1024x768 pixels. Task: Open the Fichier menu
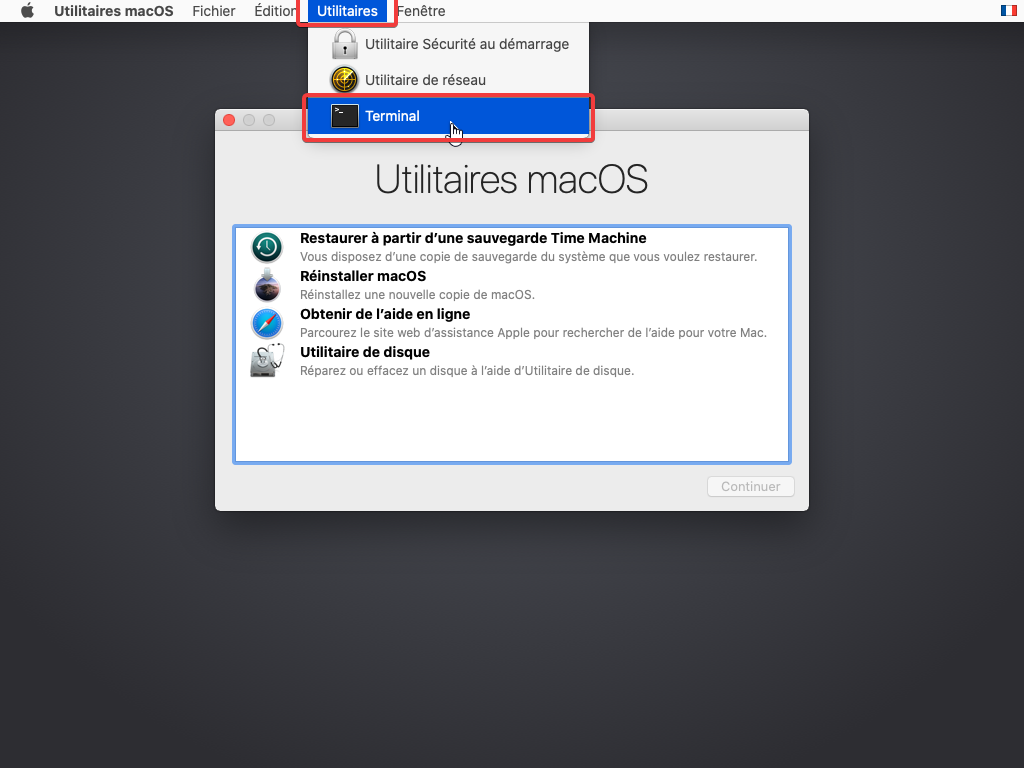[x=214, y=11]
